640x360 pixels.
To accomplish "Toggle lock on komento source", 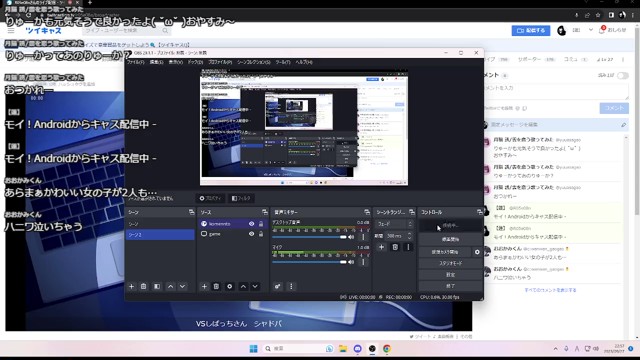I will pos(261,224).
